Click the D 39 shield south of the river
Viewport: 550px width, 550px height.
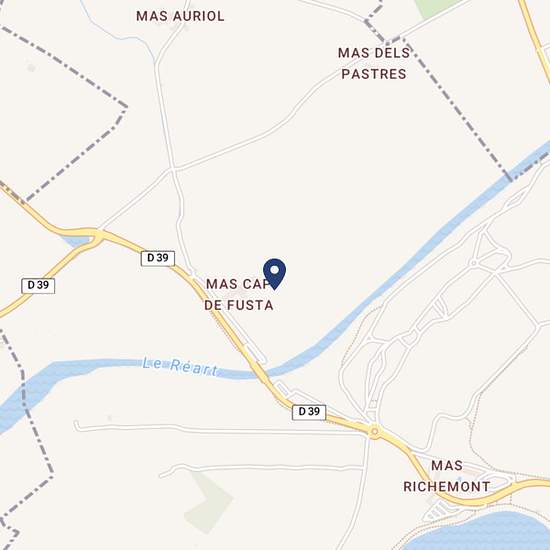[309, 412]
